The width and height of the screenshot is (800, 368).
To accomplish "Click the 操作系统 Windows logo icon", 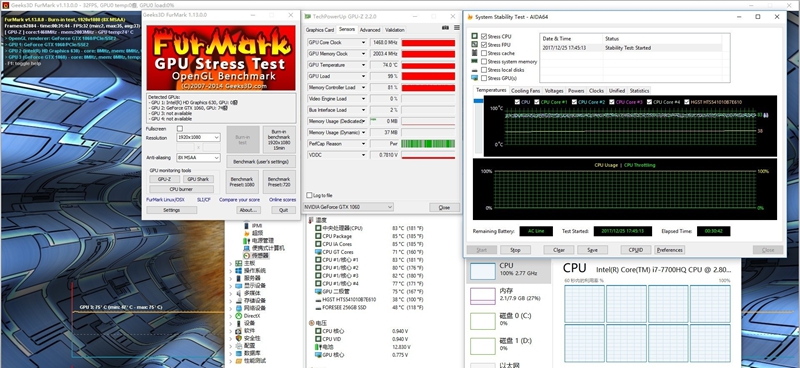I will [239, 271].
